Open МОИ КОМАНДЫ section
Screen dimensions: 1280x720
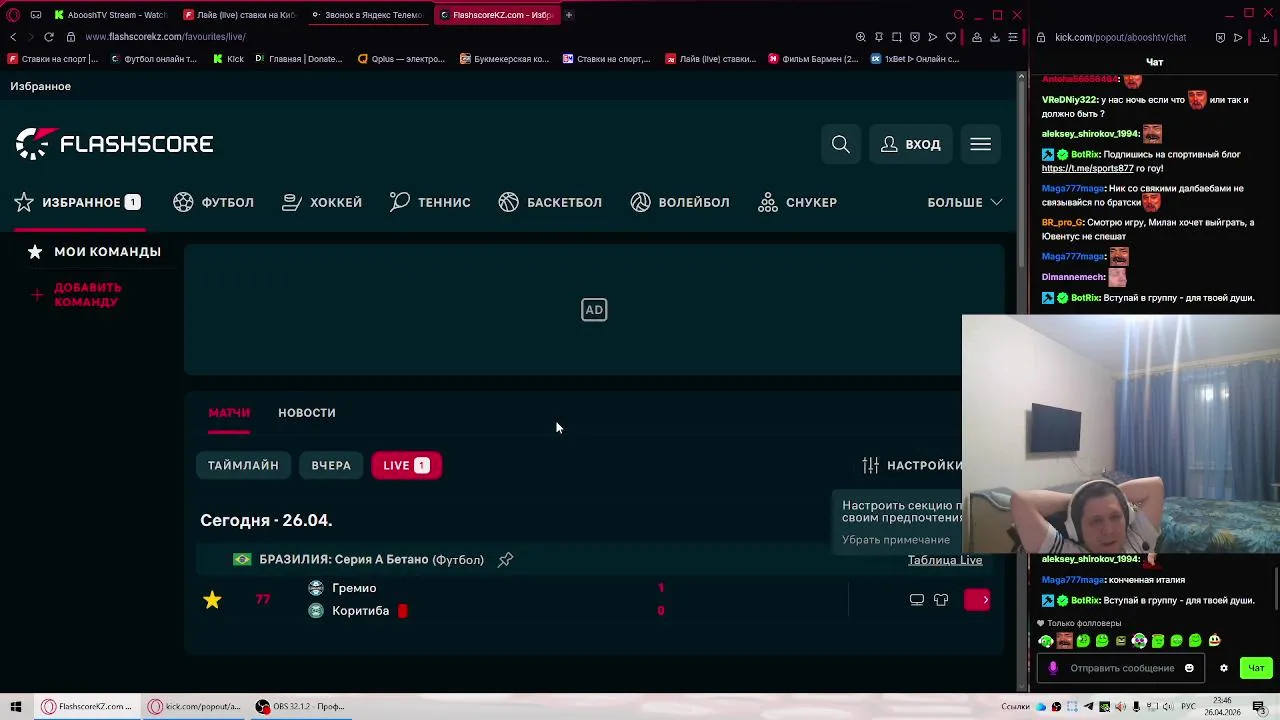pos(95,252)
